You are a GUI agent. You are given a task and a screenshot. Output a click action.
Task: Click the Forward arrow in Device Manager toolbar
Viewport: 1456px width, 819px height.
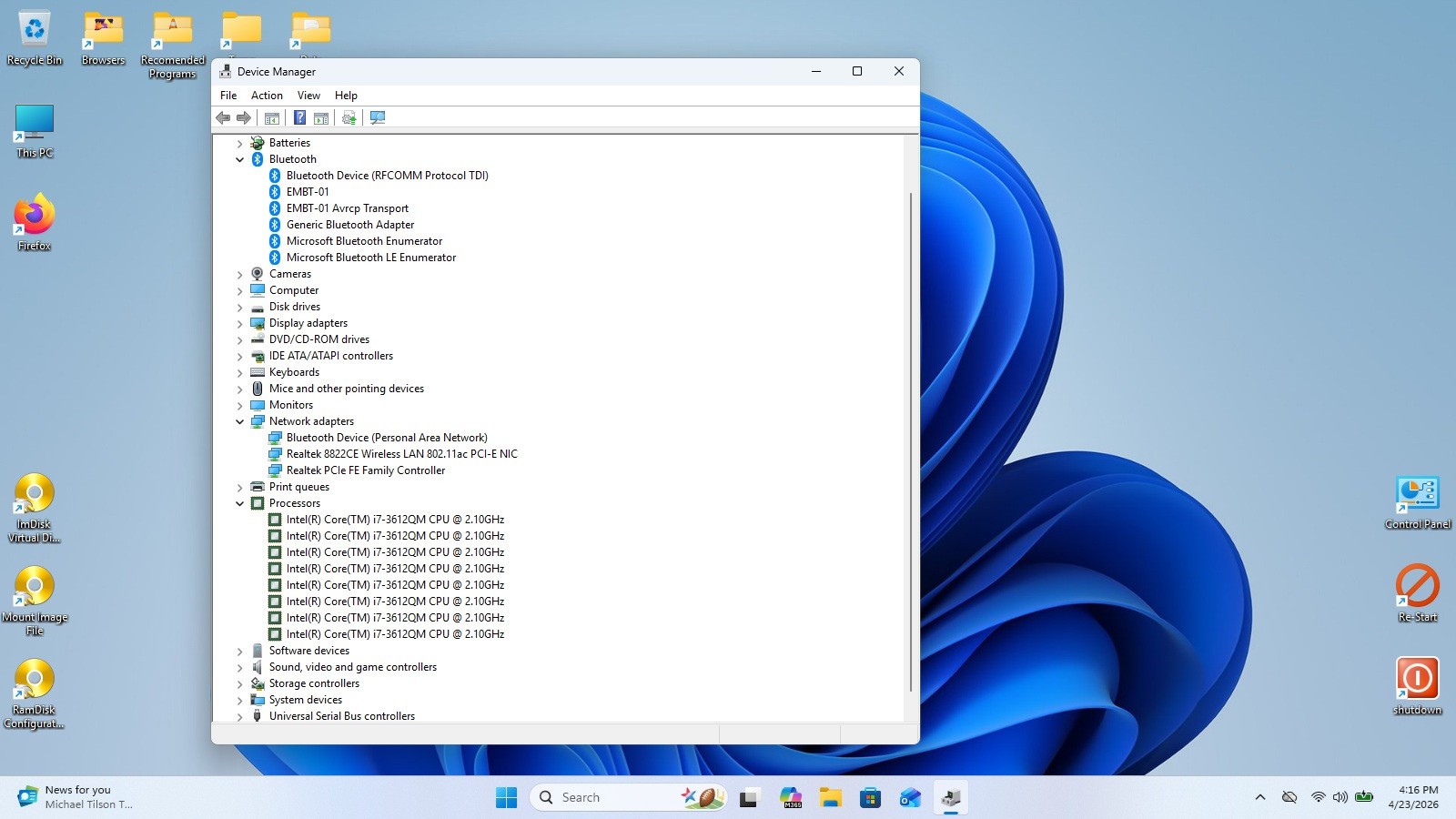click(243, 117)
